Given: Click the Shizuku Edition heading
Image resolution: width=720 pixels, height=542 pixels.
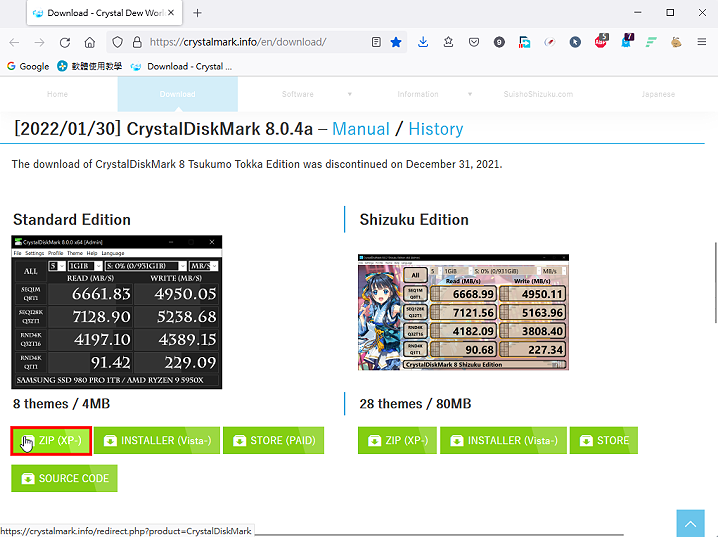Looking at the screenshot, I should pyautogui.click(x=414, y=220).
